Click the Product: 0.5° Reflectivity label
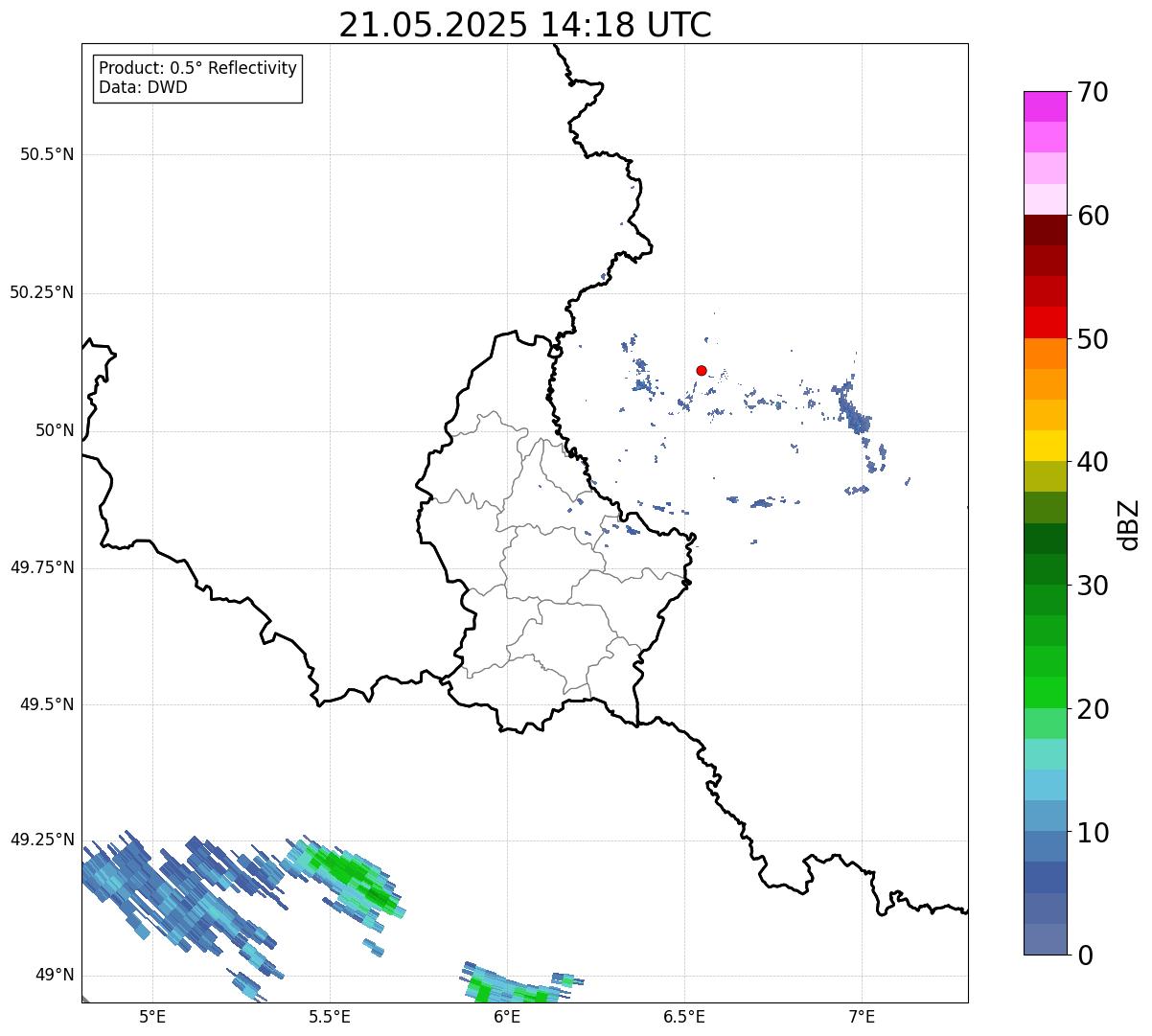The width and height of the screenshot is (1152, 1036). [197, 69]
